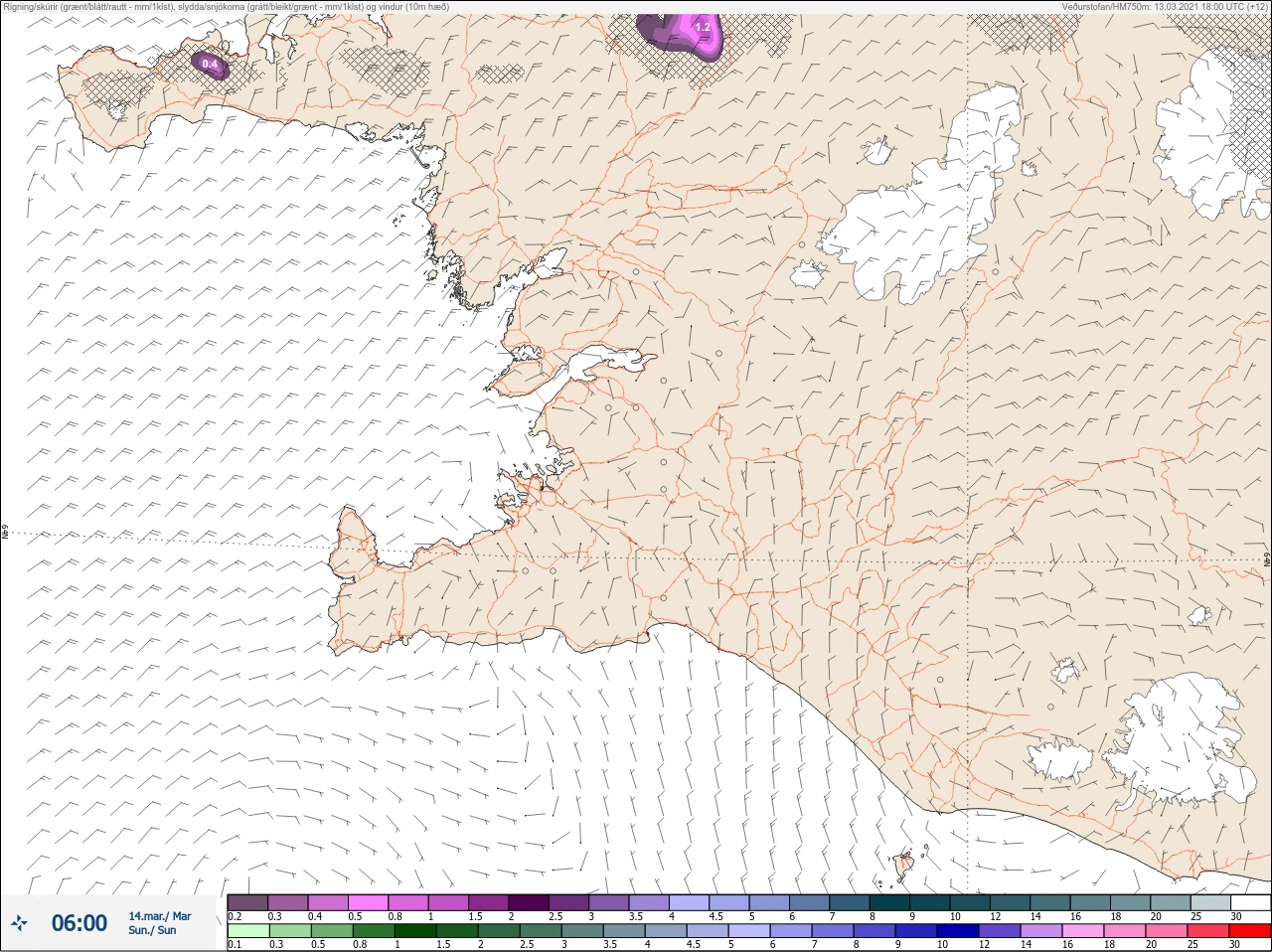Pick the light pink swatch at 16, lower scale
The height and width of the screenshot is (952, 1272).
(x=1083, y=931)
